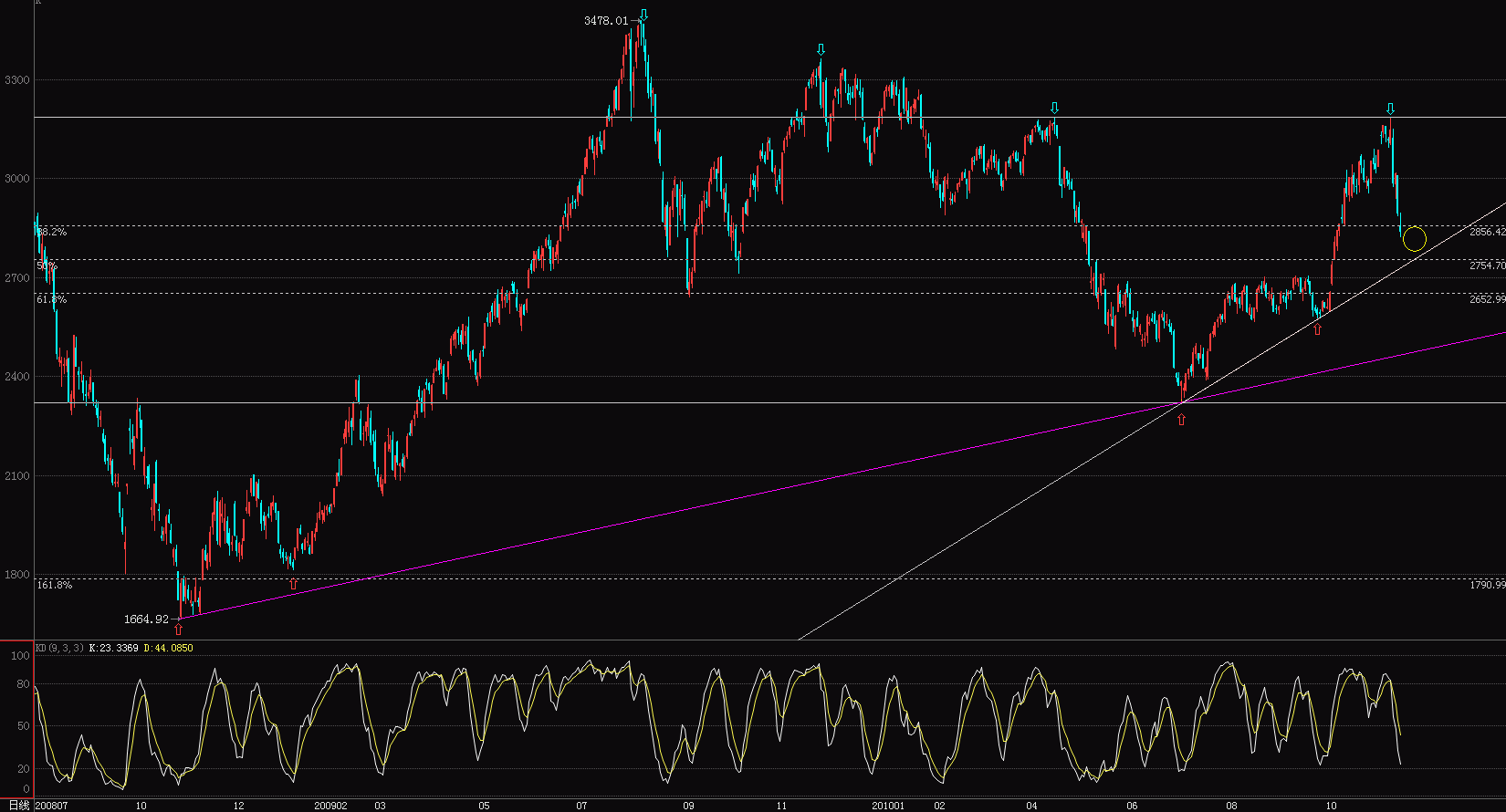The image size is (1506, 812).
Task: Click the 201001 date axis label
Action: (x=888, y=806)
